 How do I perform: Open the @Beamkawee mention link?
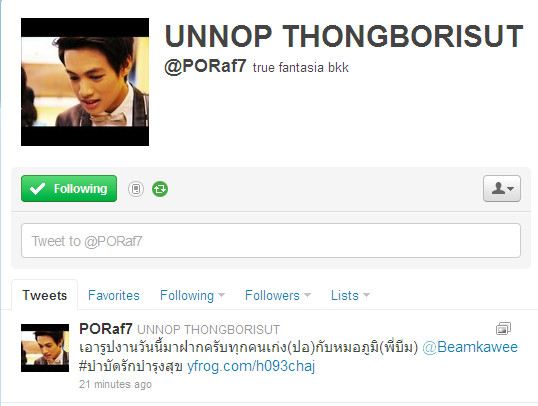[470, 347]
